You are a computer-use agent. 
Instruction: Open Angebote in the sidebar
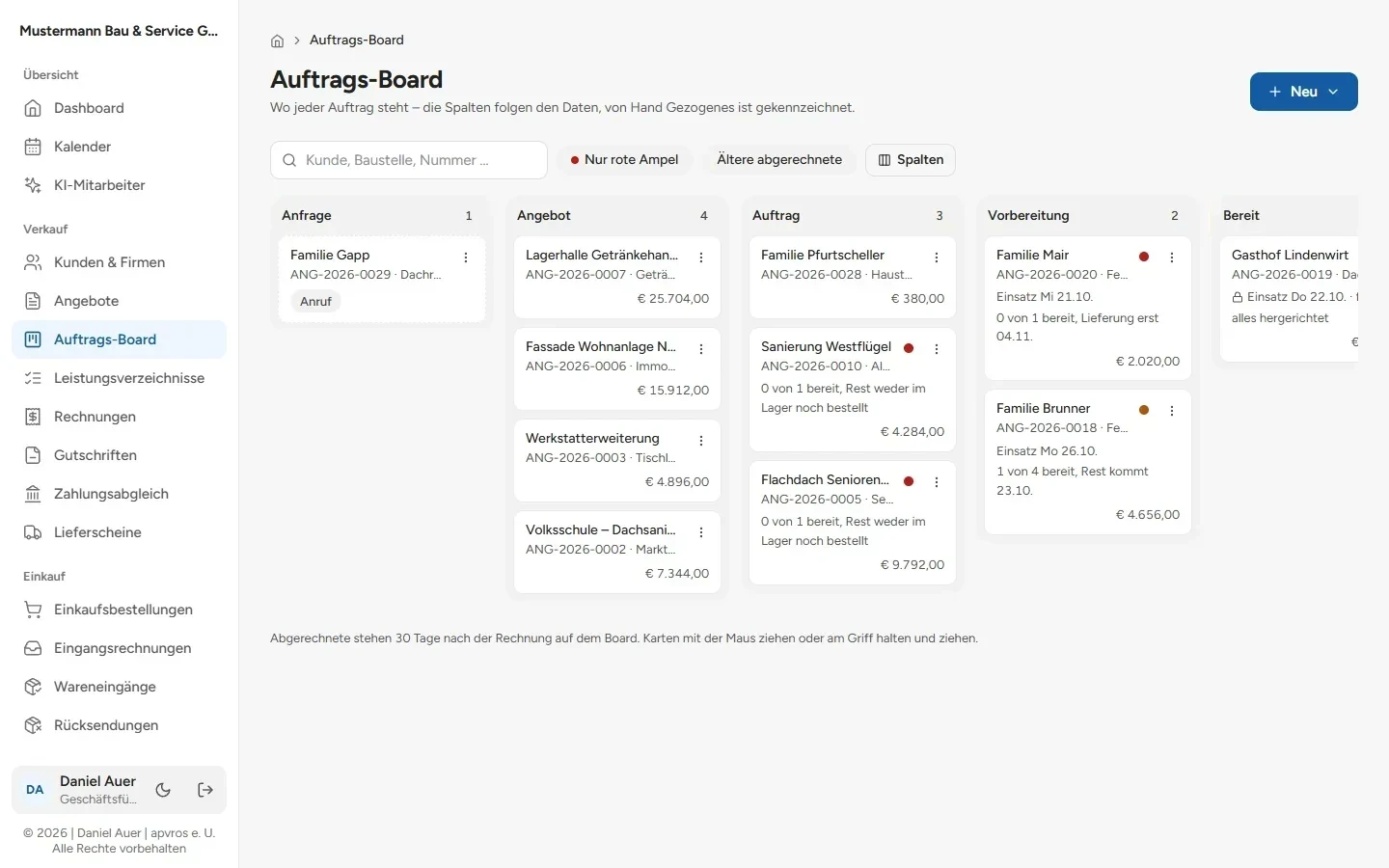[120, 301]
